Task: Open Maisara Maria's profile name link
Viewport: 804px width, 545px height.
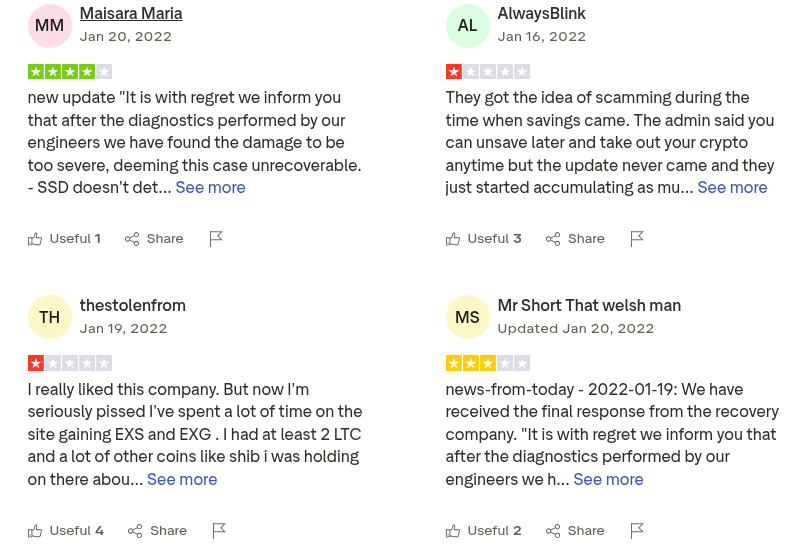Action: [x=131, y=14]
